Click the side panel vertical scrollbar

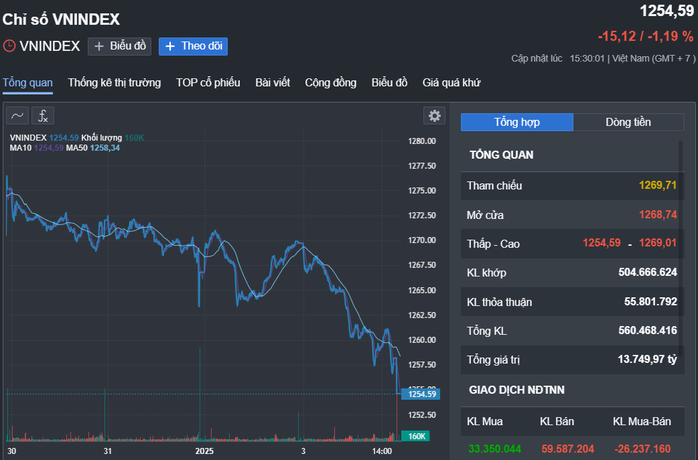click(x=680, y=249)
